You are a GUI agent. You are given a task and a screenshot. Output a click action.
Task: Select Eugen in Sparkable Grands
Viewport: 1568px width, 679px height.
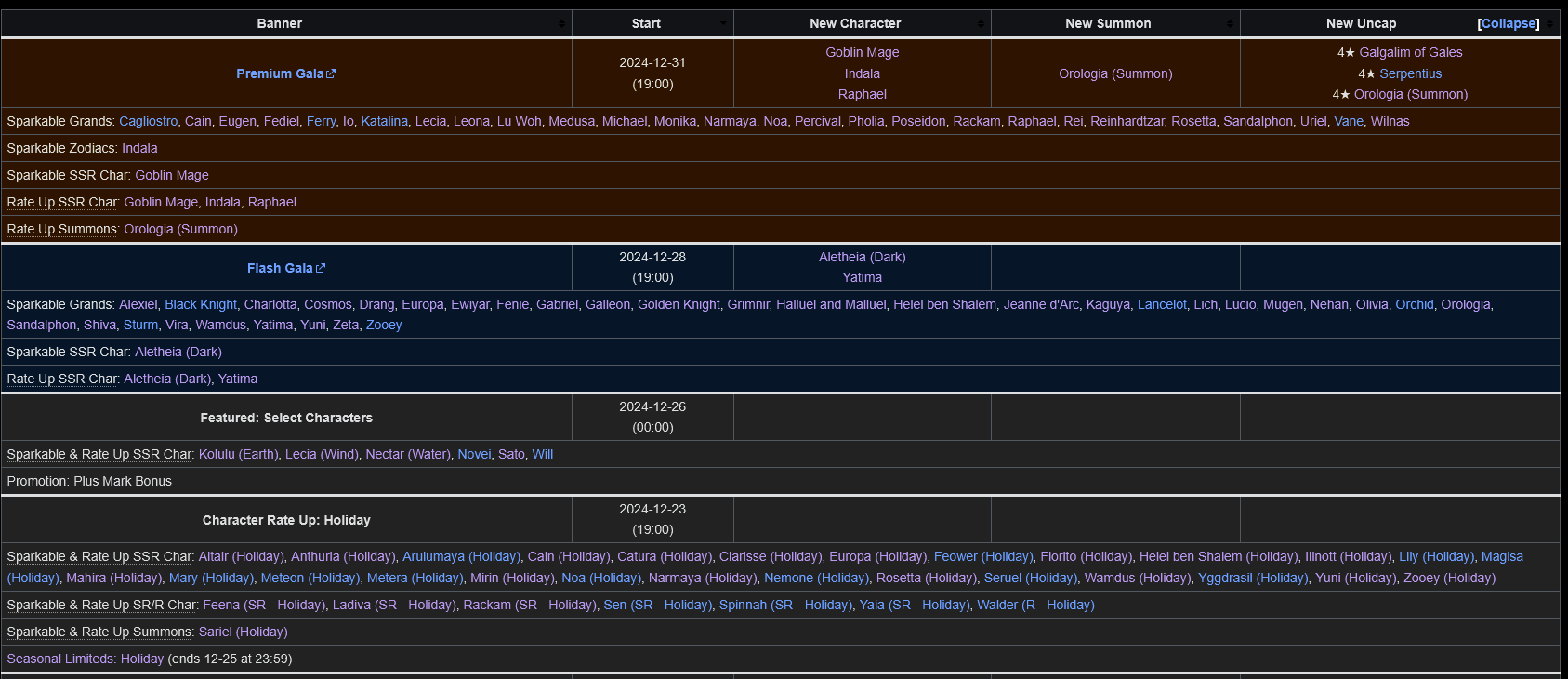237,121
